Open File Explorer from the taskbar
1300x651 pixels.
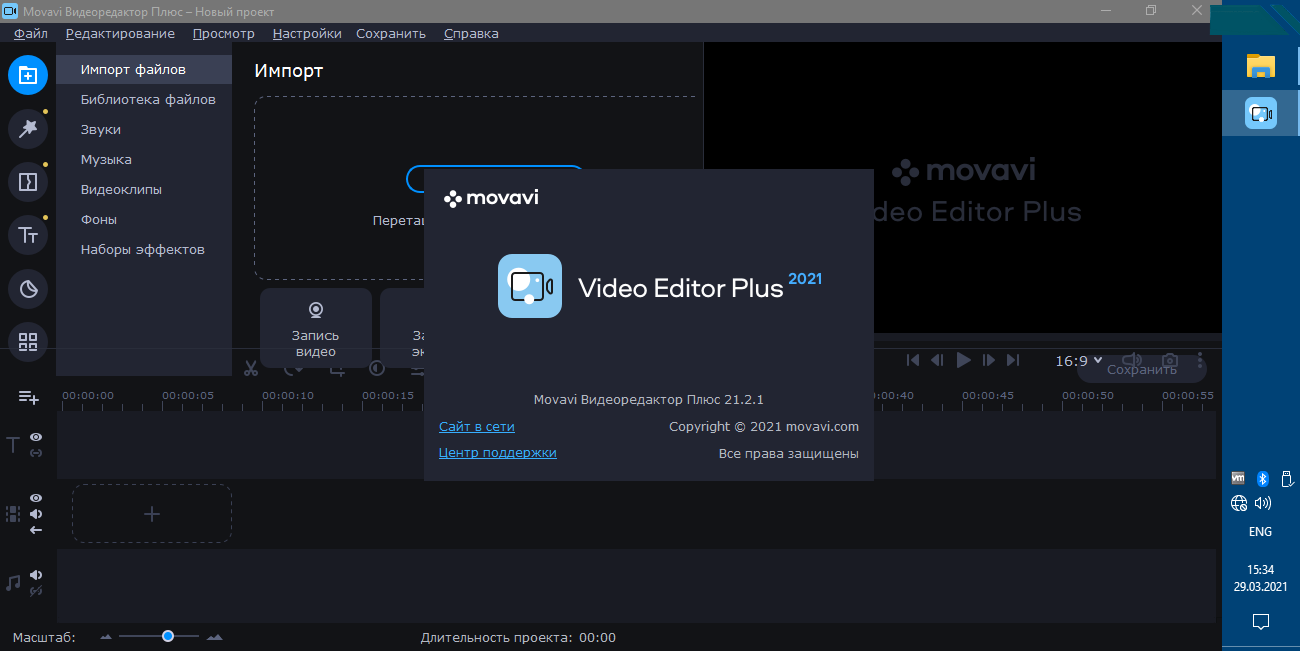click(1260, 66)
